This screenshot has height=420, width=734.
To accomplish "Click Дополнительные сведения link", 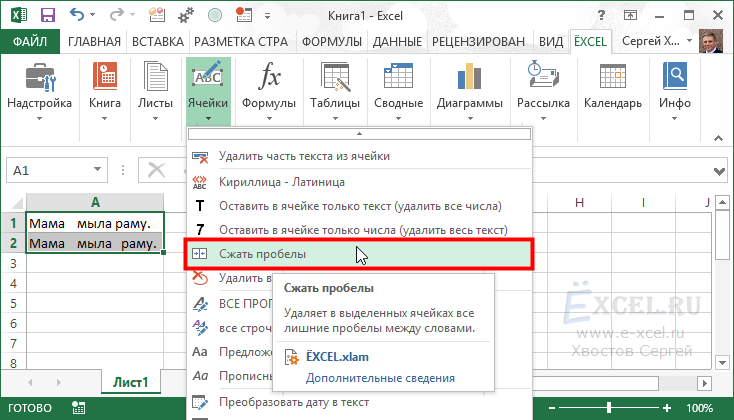I will click(x=380, y=378).
